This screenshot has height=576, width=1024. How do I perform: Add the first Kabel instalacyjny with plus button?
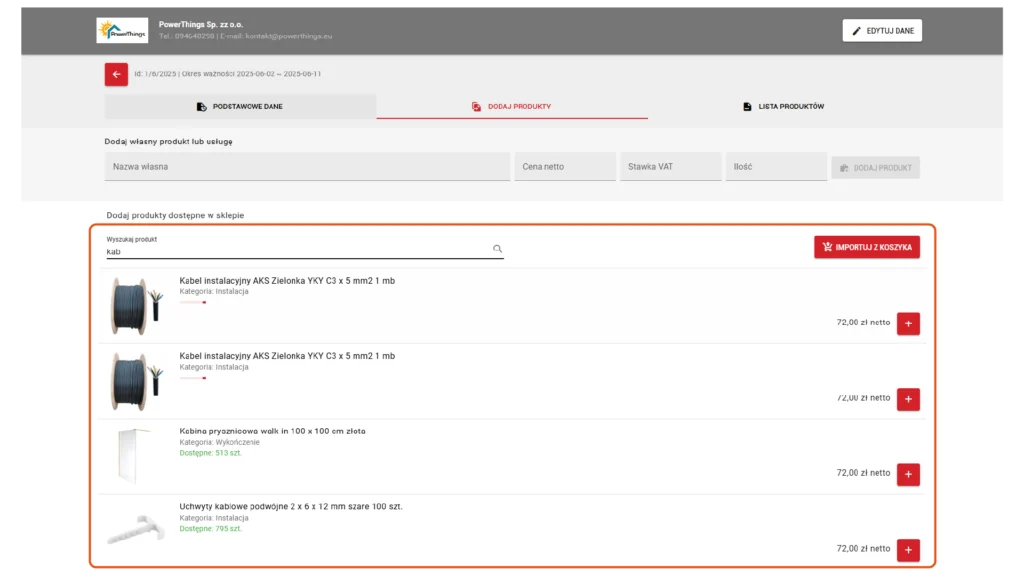[908, 323]
